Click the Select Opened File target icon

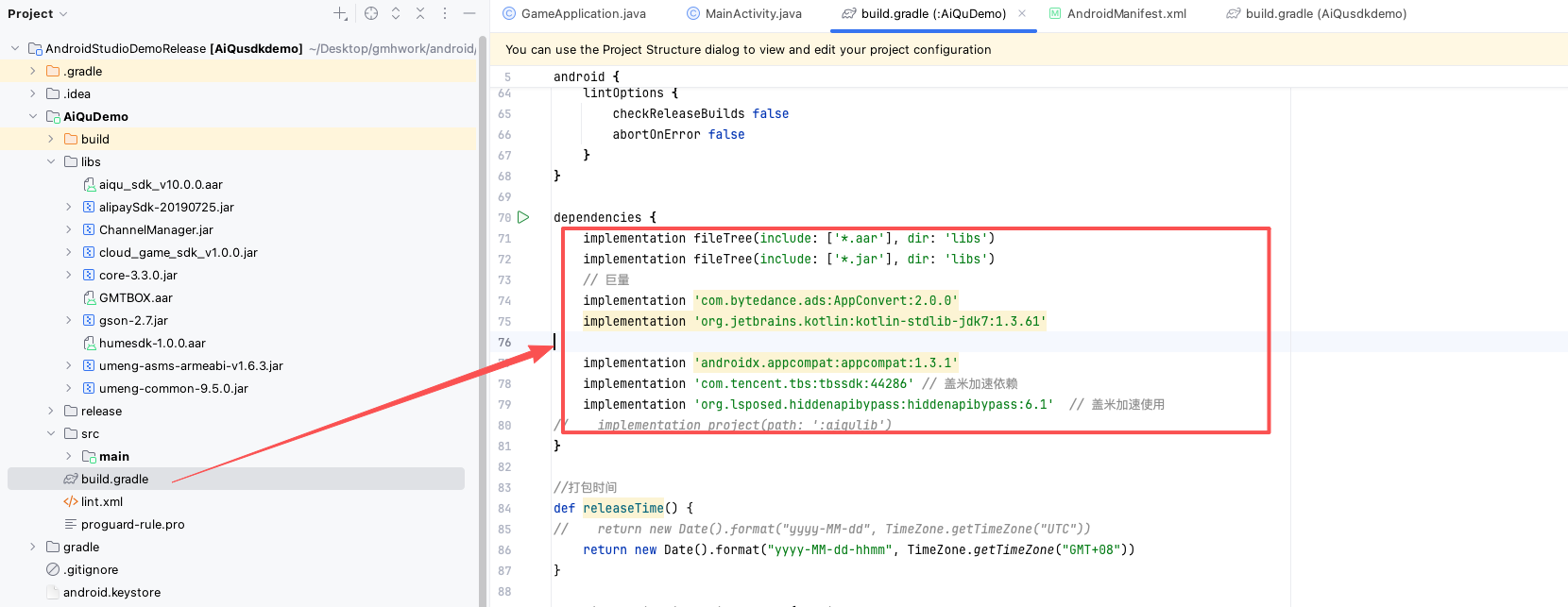pyautogui.click(x=371, y=13)
